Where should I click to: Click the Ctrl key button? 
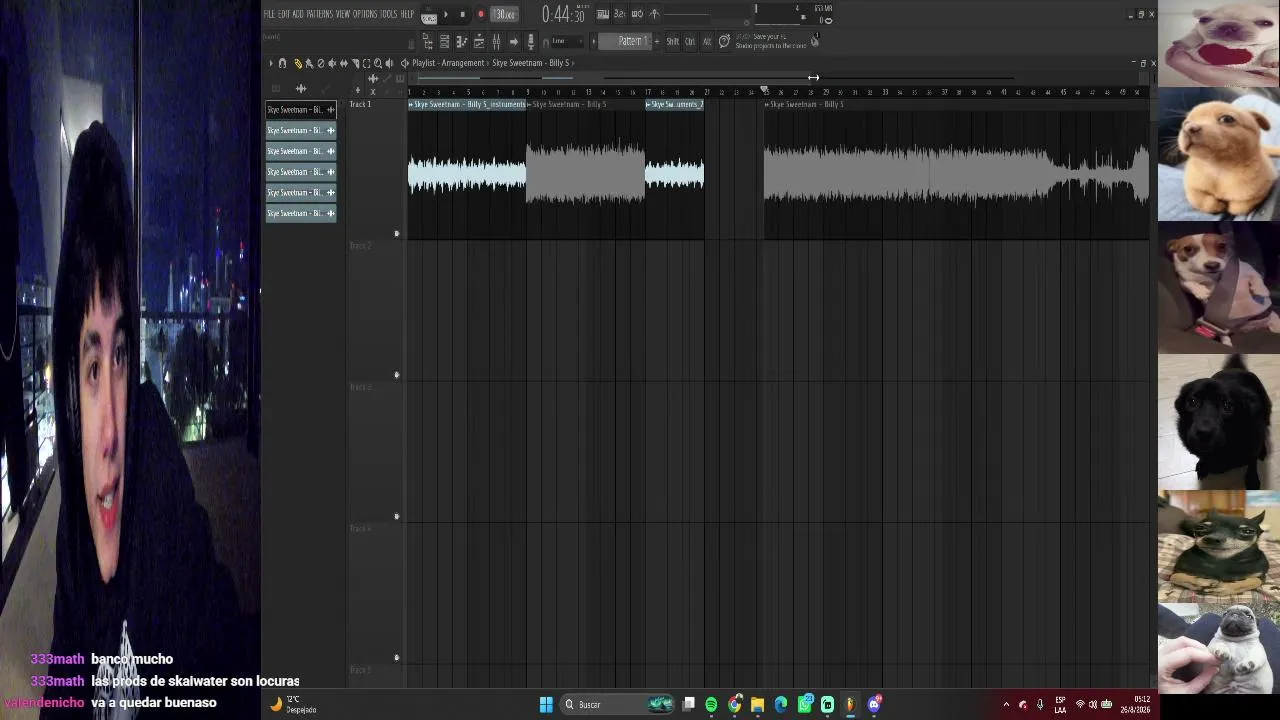690,41
